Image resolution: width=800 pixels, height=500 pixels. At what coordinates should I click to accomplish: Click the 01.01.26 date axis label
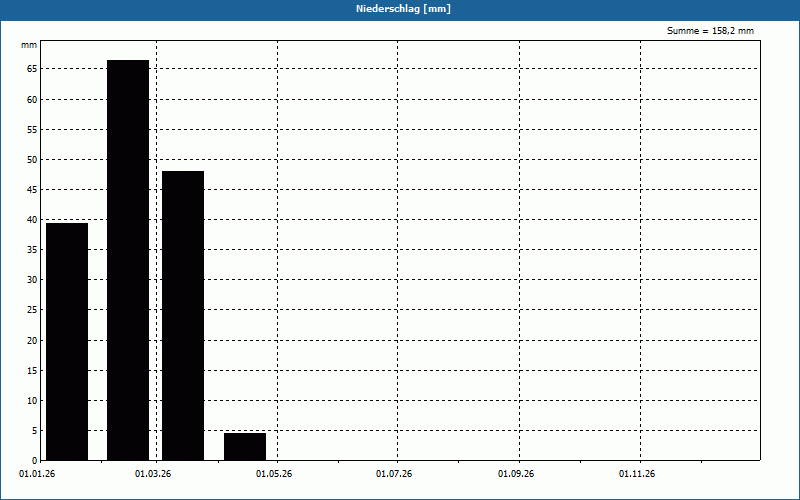tap(37, 474)
